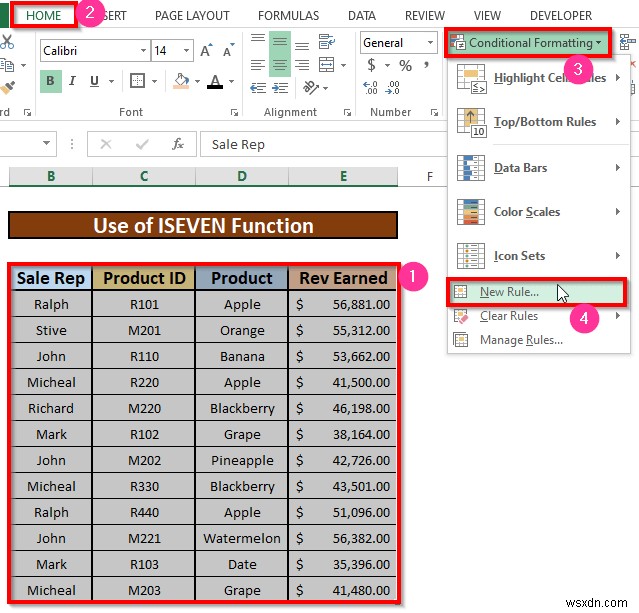Click the Conditional Formatting button

tap(527, 43)
